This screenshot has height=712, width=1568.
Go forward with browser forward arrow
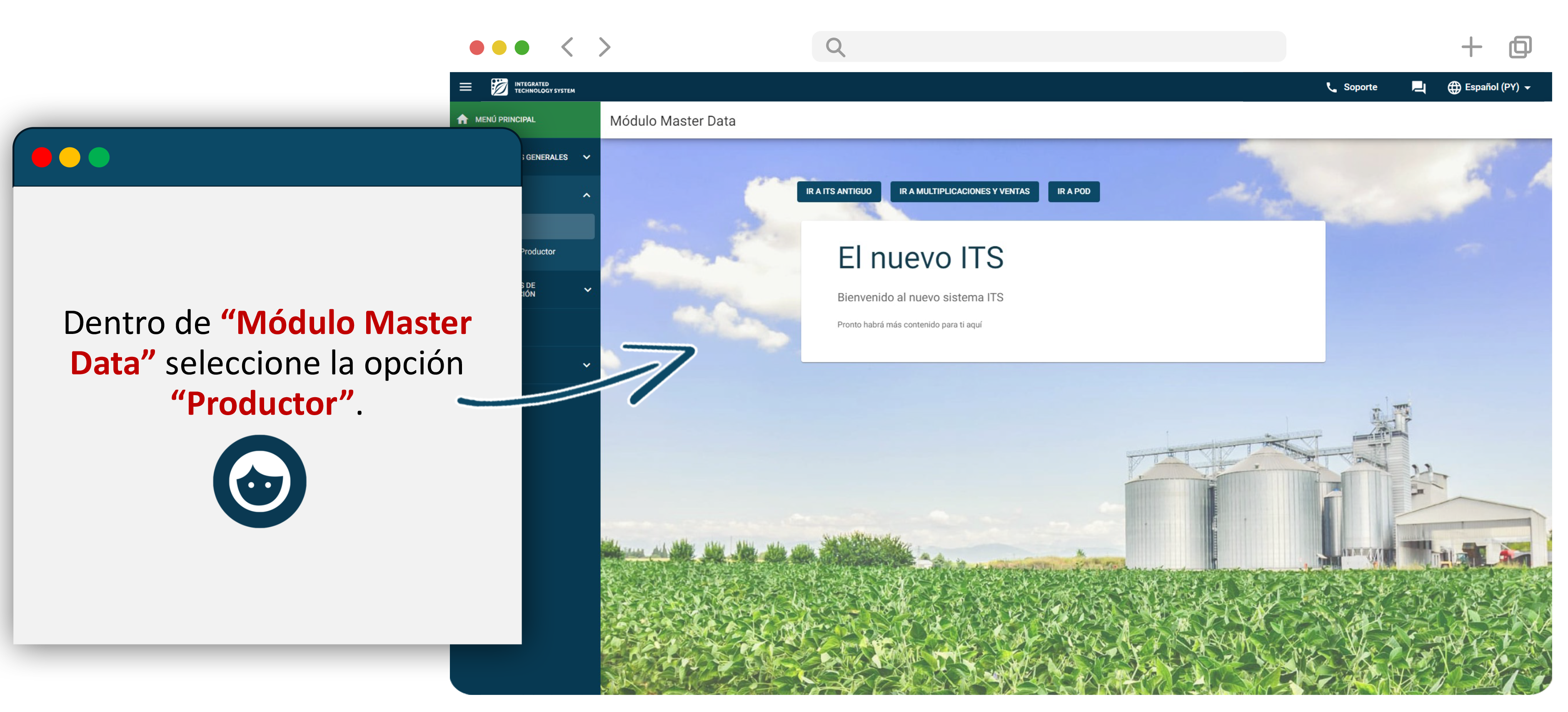pyautogui.click(x=604, y=47)
